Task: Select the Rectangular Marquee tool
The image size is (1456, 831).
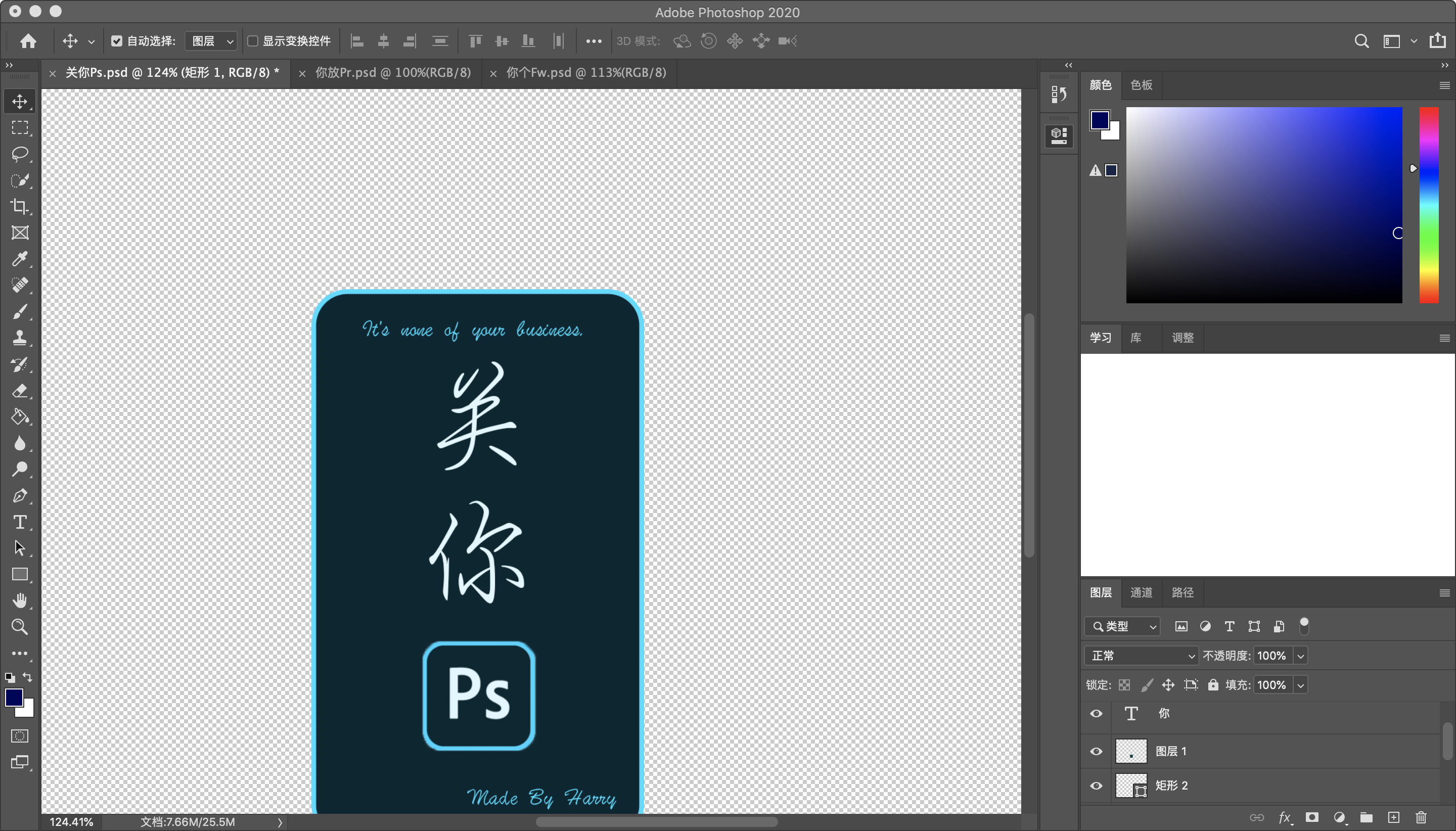Action: pos(20,128)
